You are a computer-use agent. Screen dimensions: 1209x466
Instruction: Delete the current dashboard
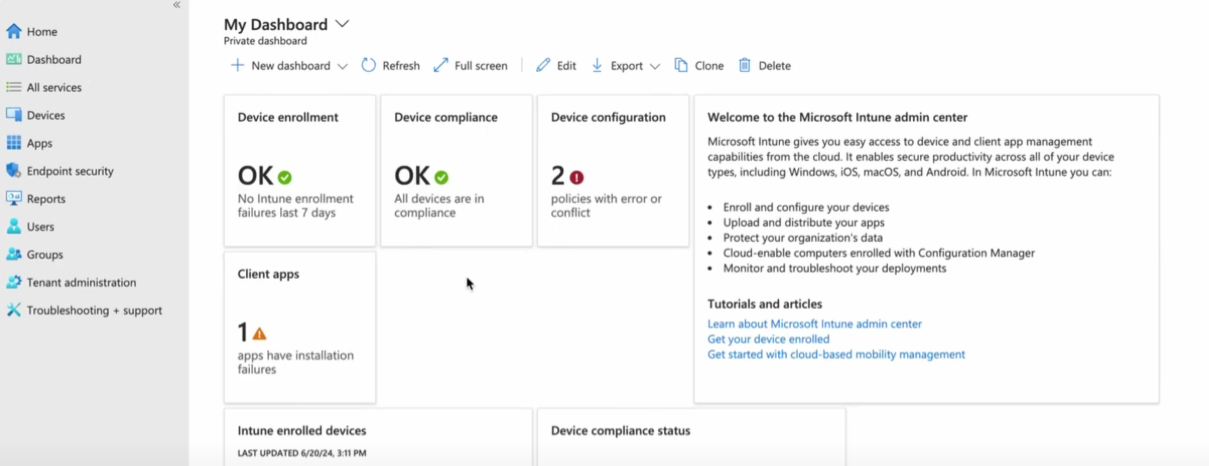click(x=764, y=66)
